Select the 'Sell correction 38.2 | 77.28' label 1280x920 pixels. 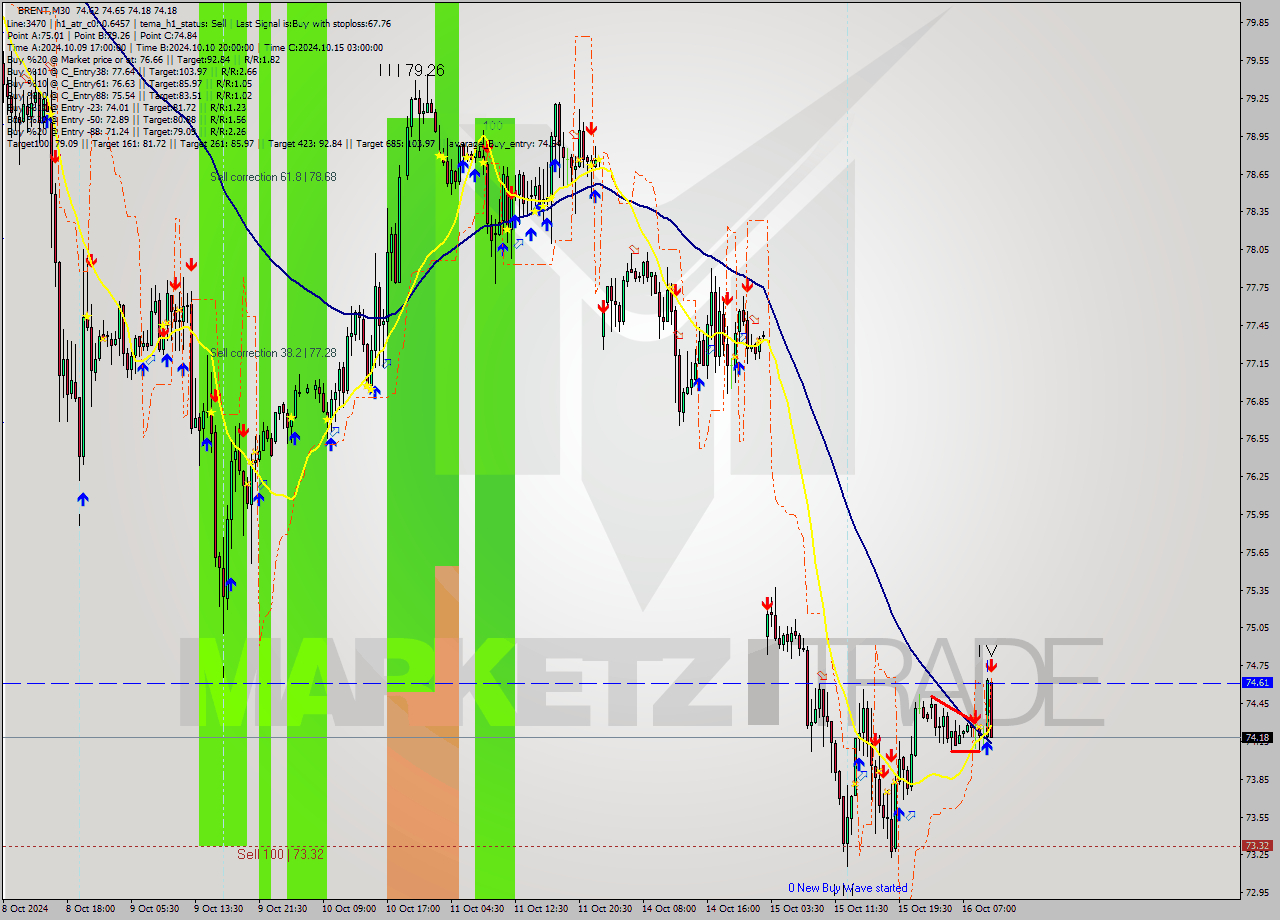tap(273, 353)
